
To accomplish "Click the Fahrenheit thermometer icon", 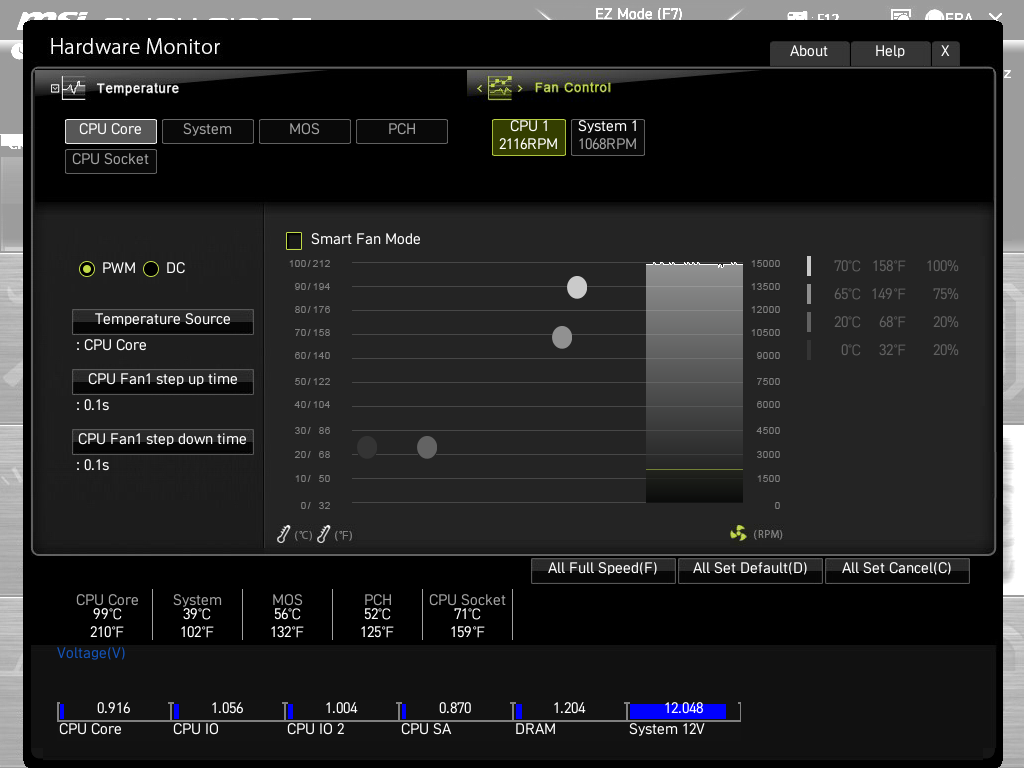I will coord(323,535).
